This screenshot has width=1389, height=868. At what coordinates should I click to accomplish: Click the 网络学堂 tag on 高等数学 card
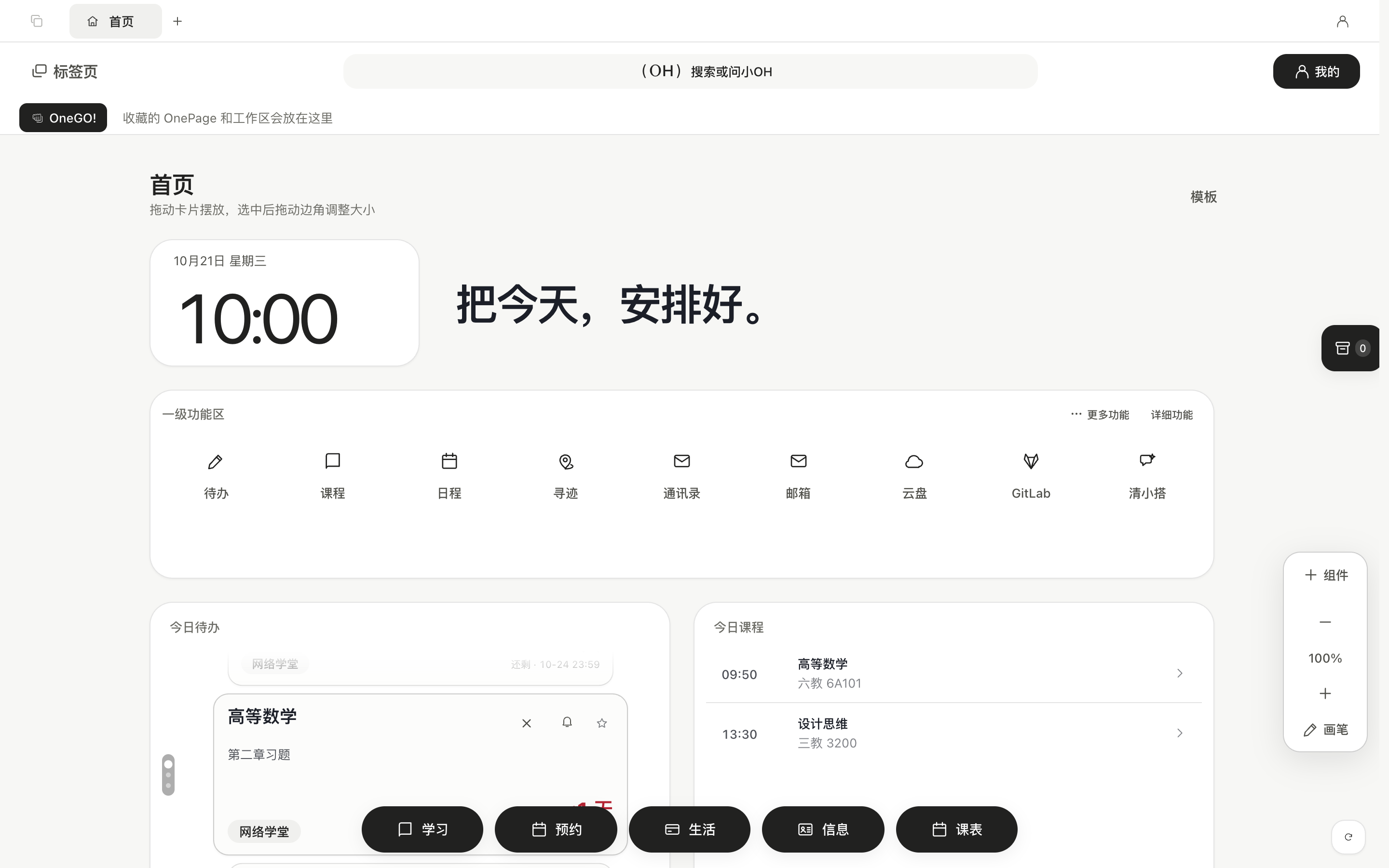264,831
